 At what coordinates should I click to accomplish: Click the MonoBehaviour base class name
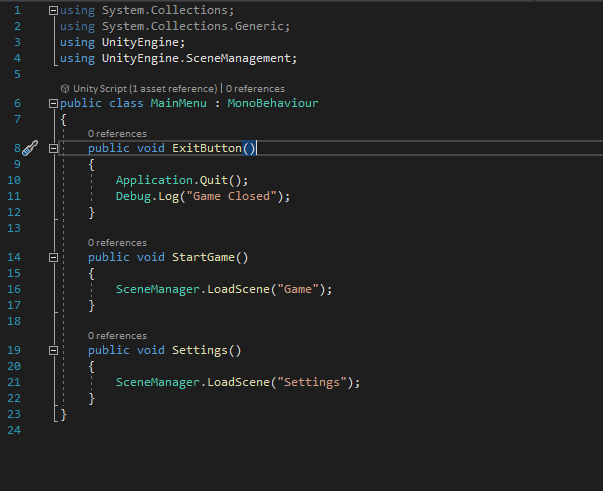click(x=272, y=103)
